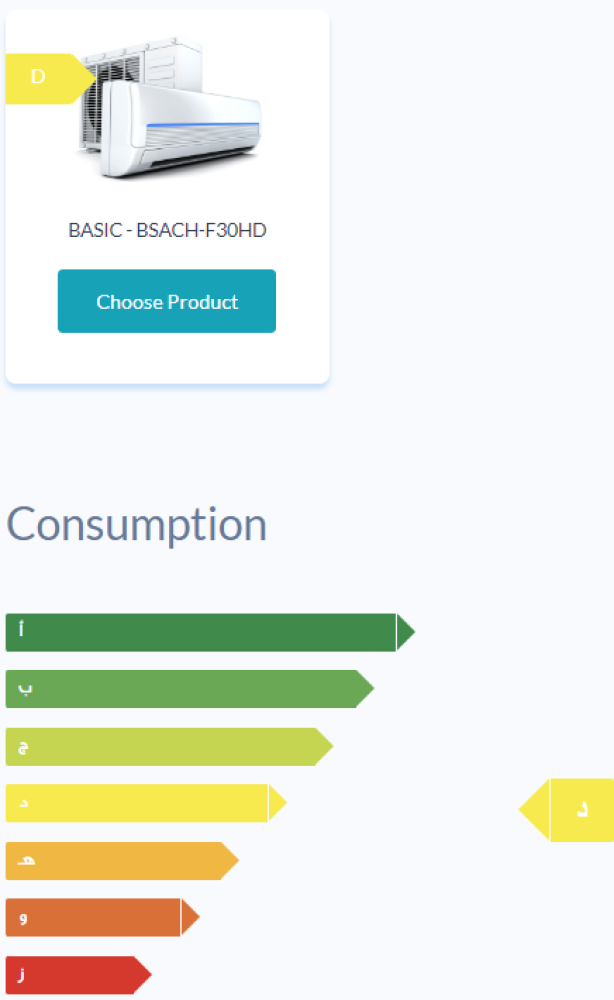Viewport: 614px width, 1000px height.
Task: Select the green ب efficiency bar
Action: point(180,689)
